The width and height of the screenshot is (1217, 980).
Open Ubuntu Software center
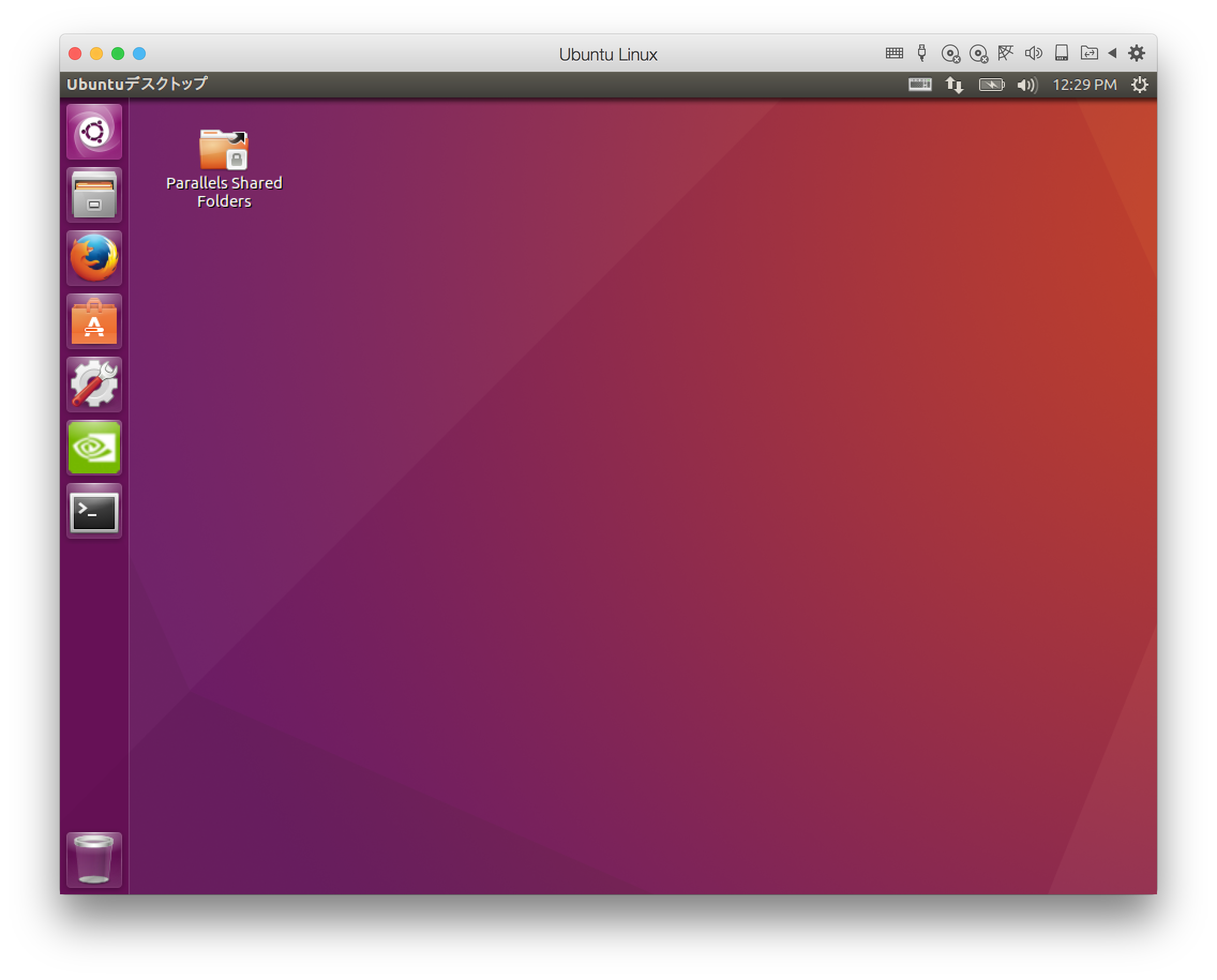(x=94, y=322)
